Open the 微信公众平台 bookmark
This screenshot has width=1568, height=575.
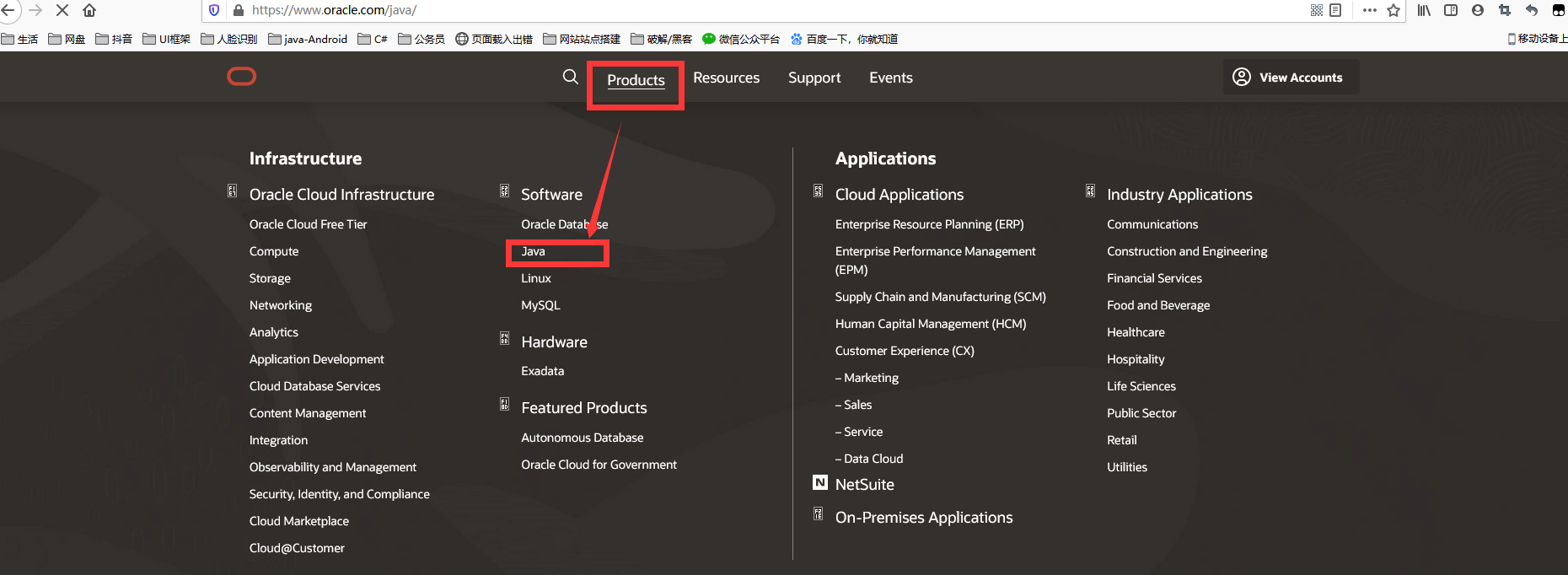[x=741, y=39]
